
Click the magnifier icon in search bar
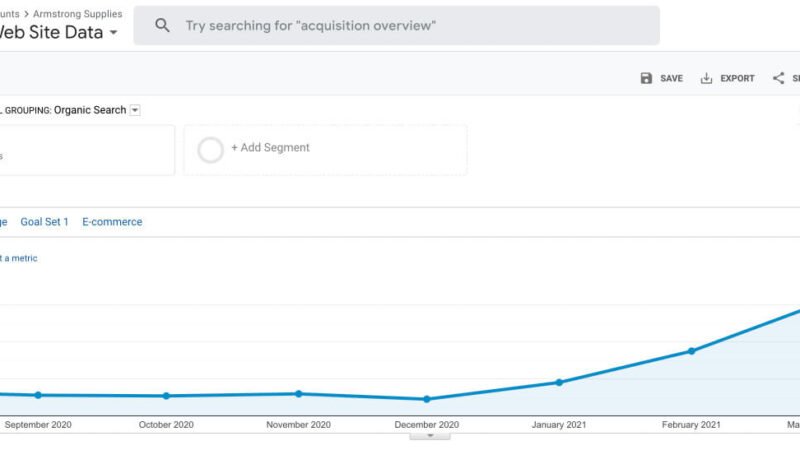coord(163,26)
